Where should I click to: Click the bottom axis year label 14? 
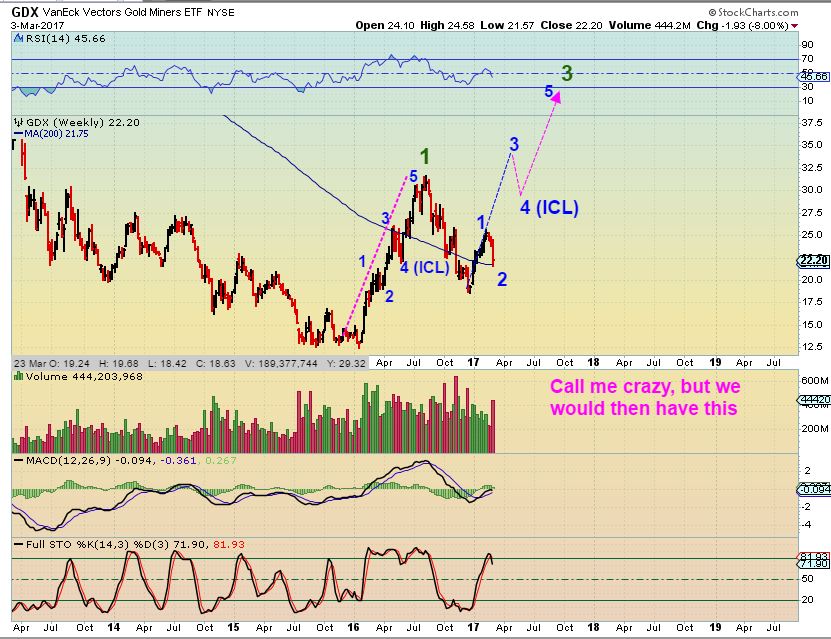113,627
